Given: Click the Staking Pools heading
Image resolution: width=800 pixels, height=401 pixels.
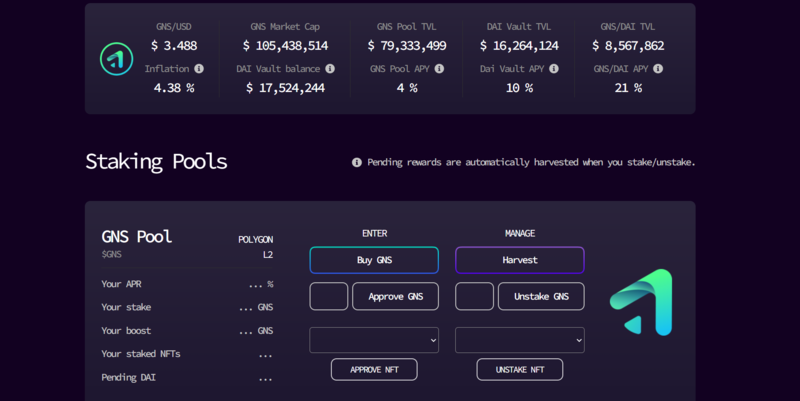Looking at the screenshot, I should (x=156, y=162).
